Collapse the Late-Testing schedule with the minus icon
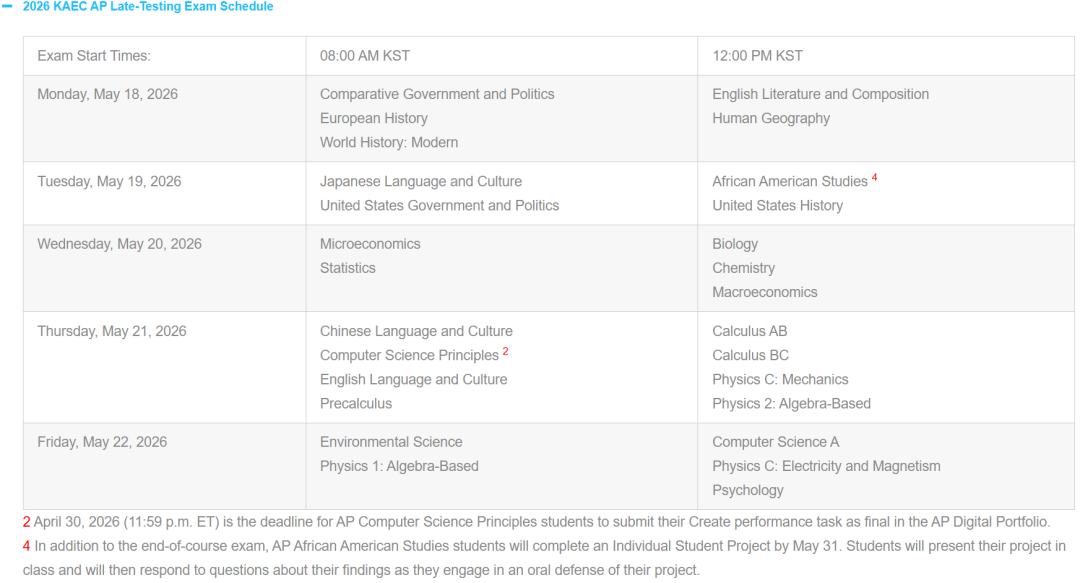The height and width of the screenshot is (583, 1080). (8, 7)
